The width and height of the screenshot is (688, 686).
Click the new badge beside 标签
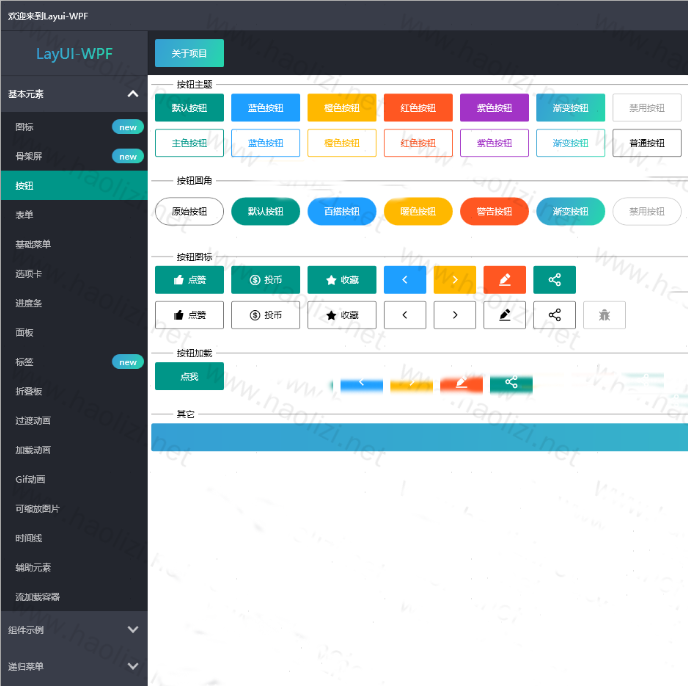tap(128, 362)
